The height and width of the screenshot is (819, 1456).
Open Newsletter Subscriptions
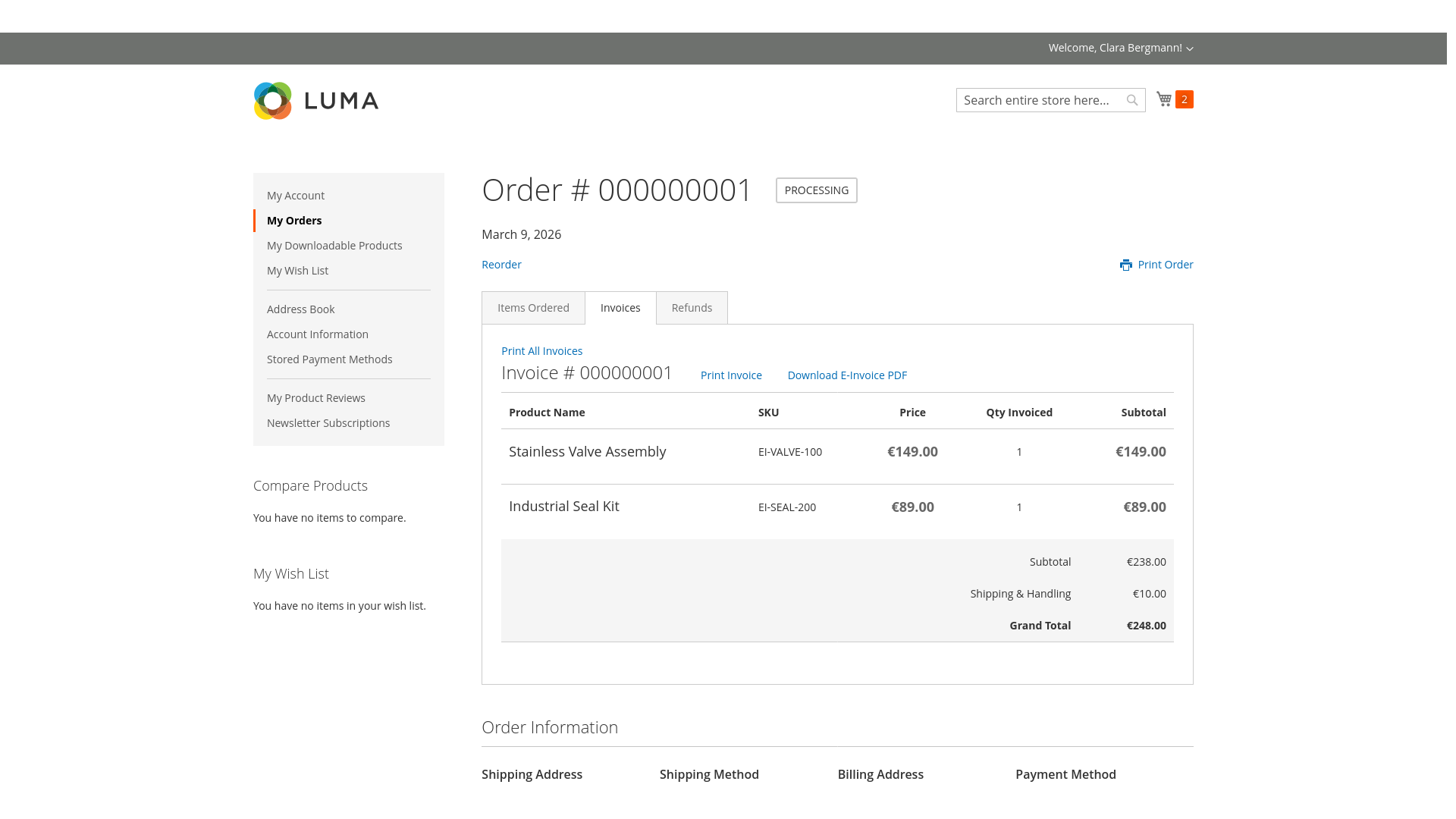(x=328, y=423)
